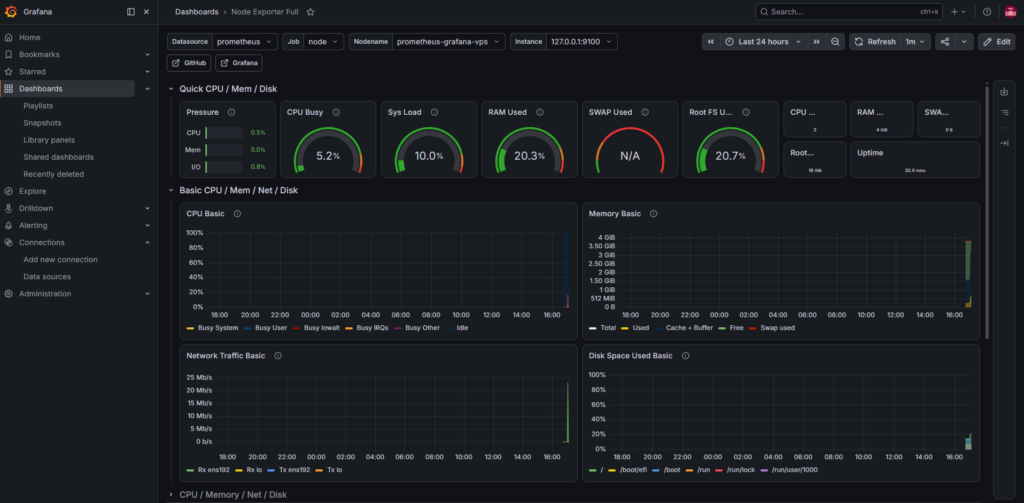Toggle Rx ens192 legend series visibility
The width and height of the screenshot is (1024, 503).
coord(206,470)
